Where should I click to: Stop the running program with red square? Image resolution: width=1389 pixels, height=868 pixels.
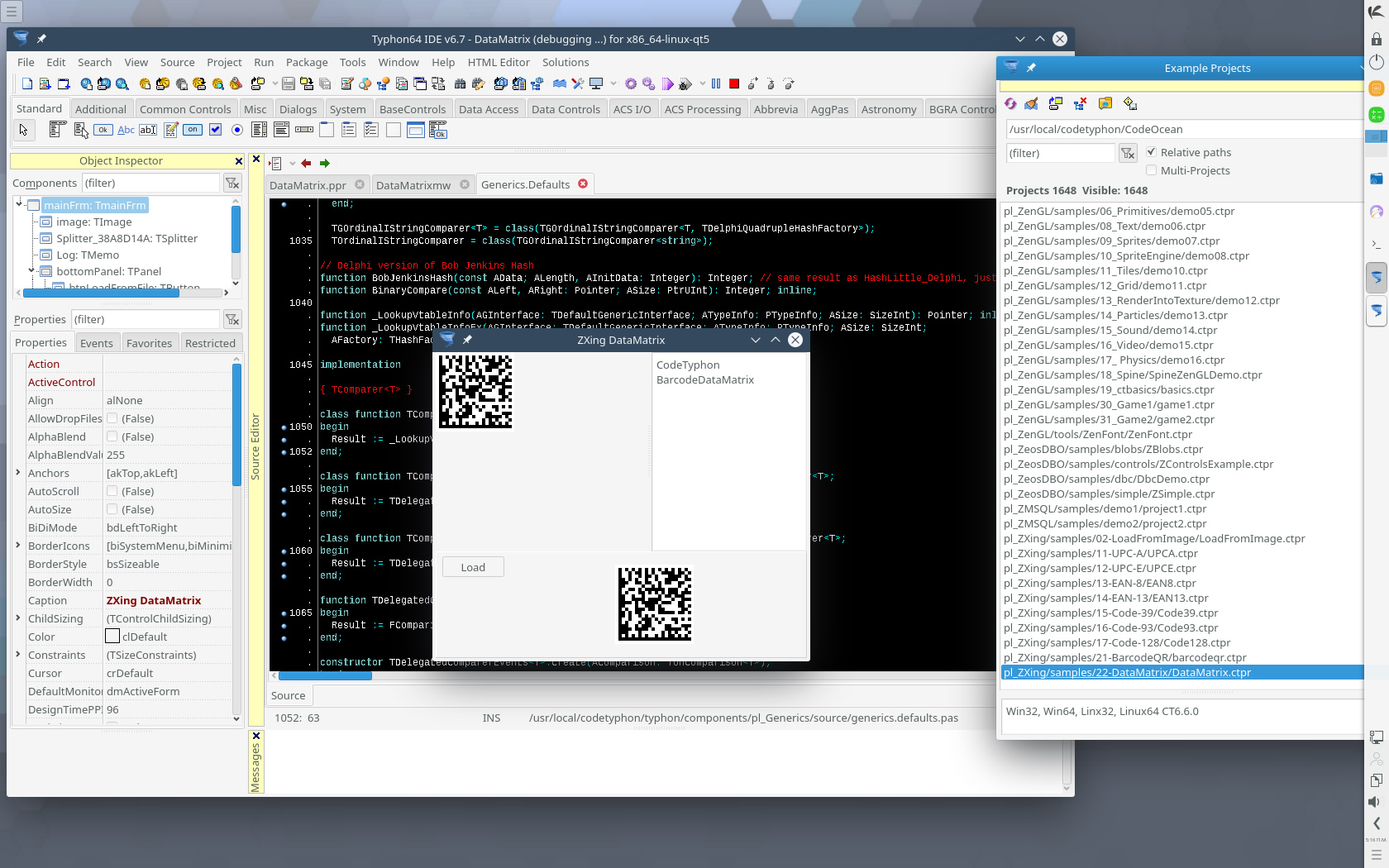point(734,83)
